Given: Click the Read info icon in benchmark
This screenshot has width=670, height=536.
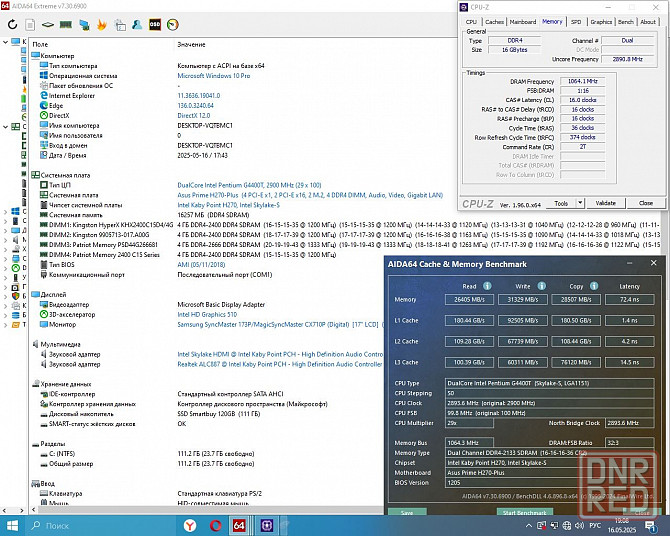Looking at the screenshot, I should 487,286.
